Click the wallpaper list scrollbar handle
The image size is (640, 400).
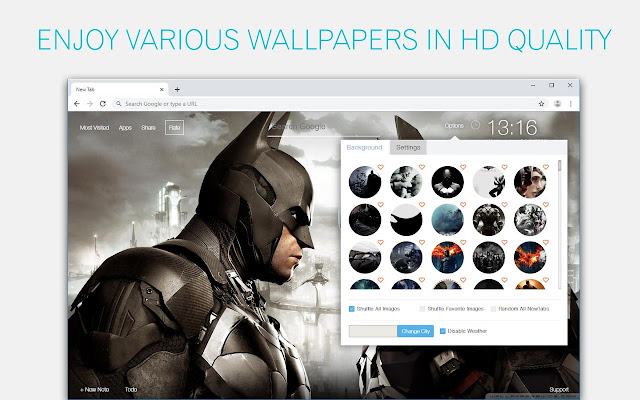(x=560, y=166)
